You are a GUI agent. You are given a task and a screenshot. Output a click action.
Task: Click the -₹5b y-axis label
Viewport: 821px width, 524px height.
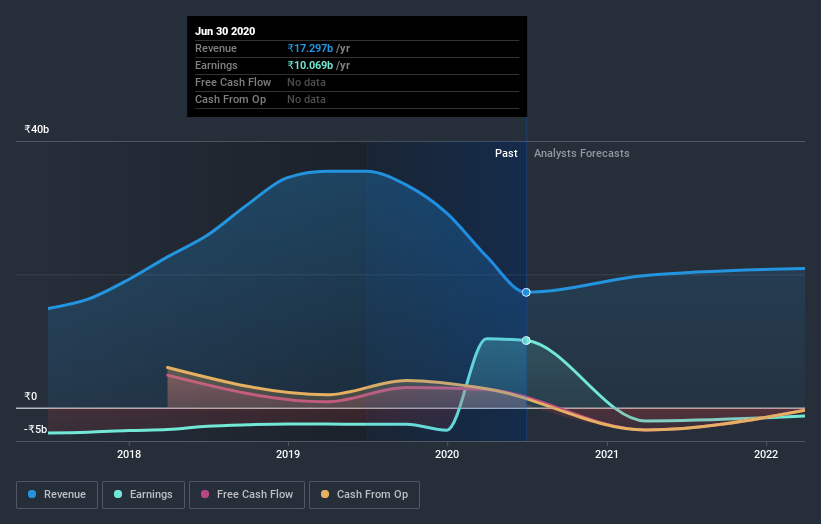click(x=36, y=429)
